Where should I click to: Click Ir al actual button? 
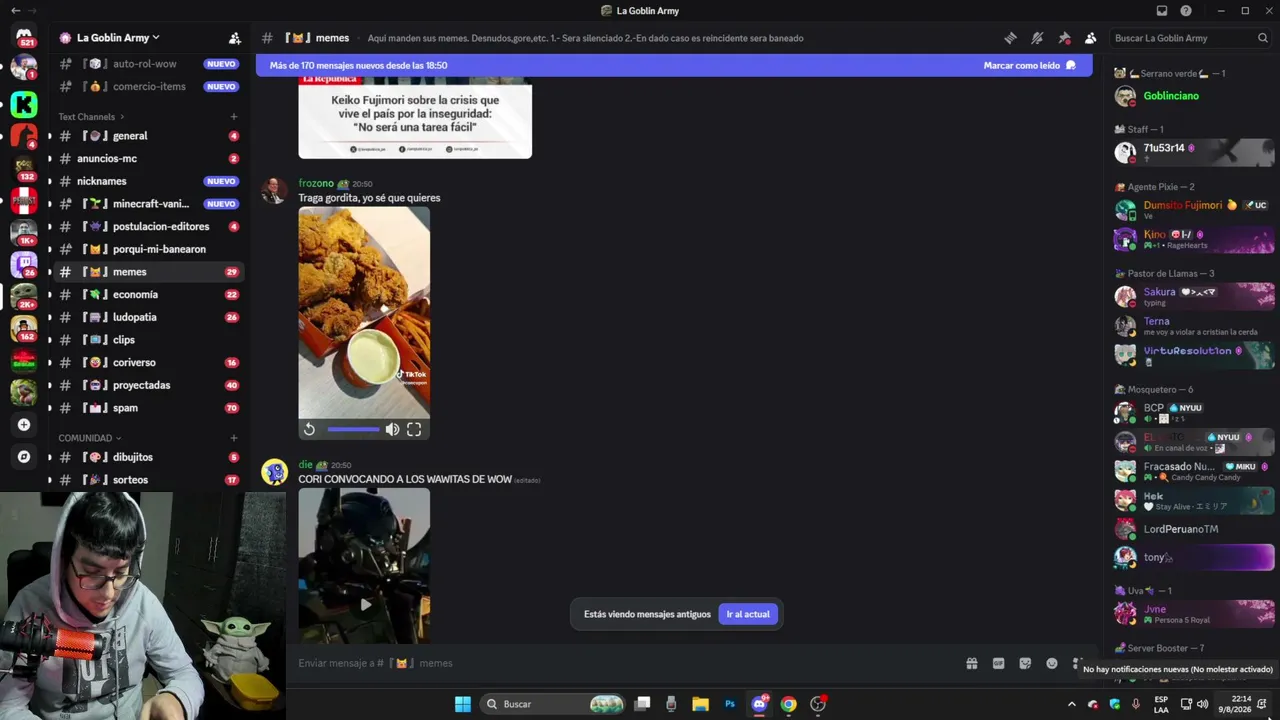click(748, 614)
